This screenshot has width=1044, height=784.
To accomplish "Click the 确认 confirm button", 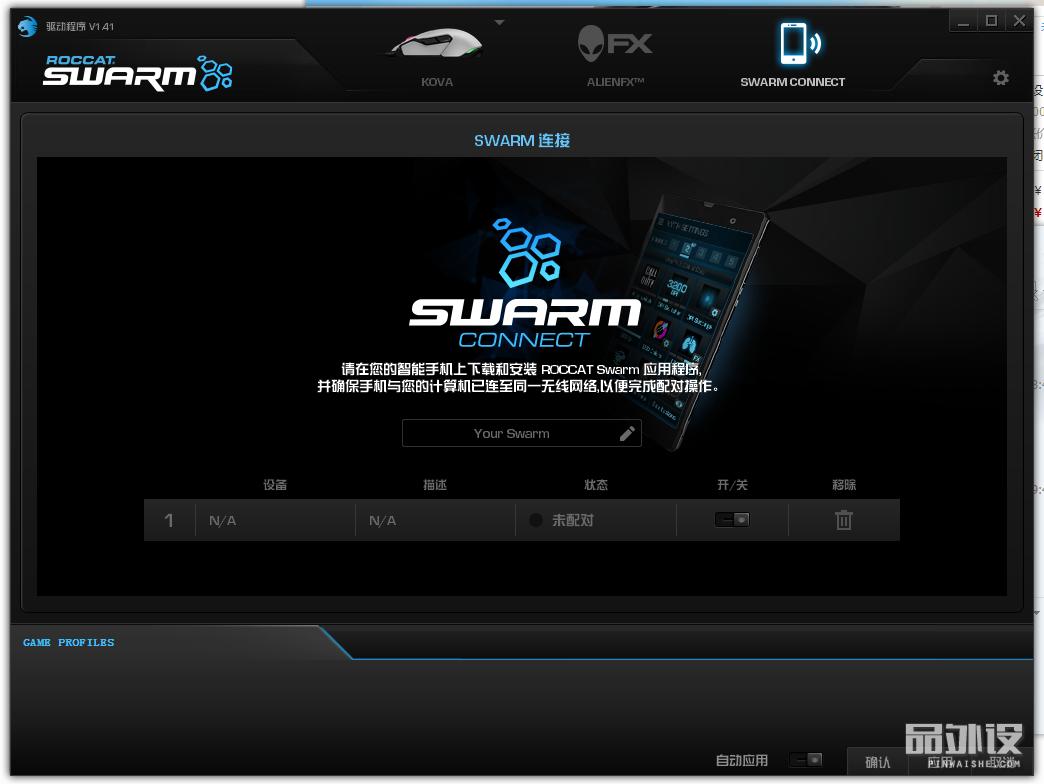I will pos(877,762).
